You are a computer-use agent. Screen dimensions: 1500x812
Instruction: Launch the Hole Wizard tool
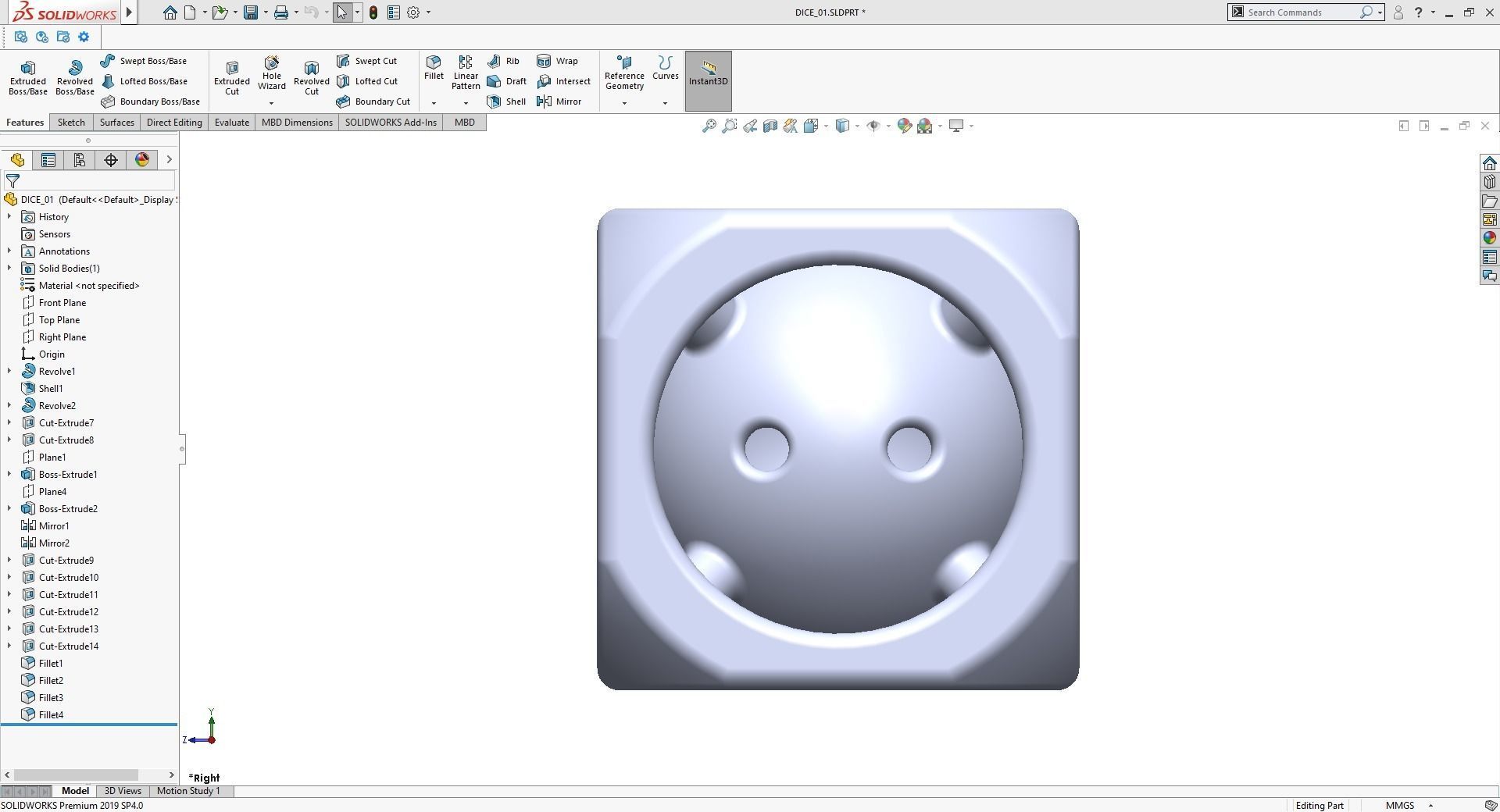pyautogui.click(x=272, y=73)
